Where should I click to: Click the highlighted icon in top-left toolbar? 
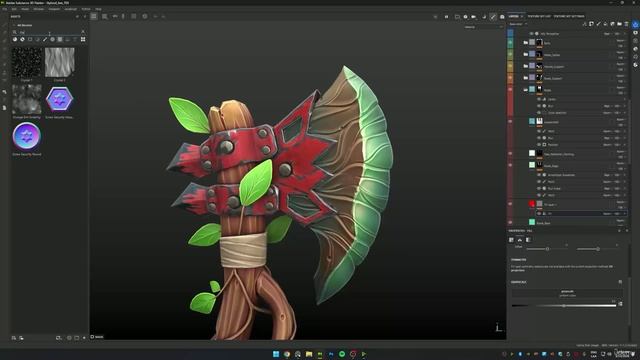click(94, 16)
